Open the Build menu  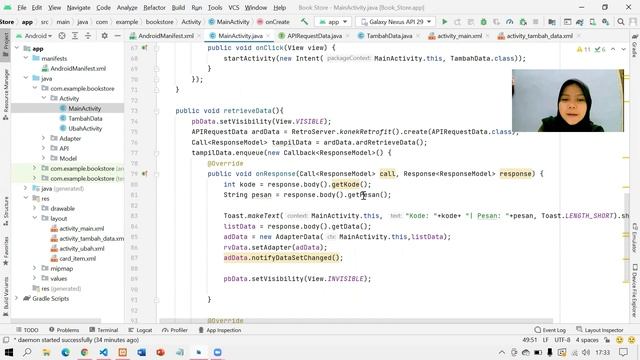click(x=178, y=7)
